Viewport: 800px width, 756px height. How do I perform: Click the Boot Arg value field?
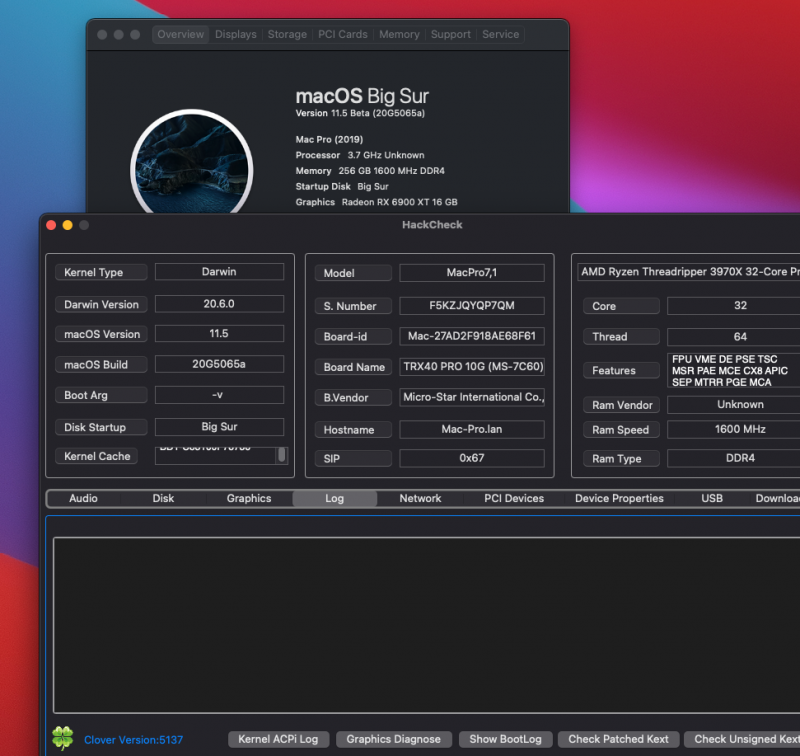coord(219,395)
